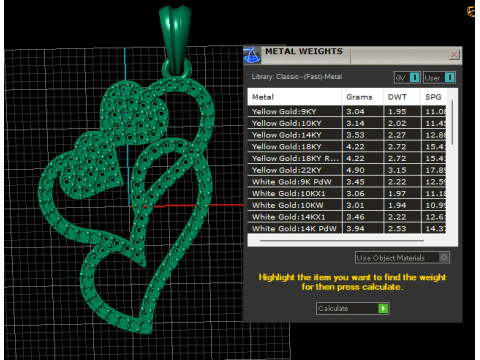Click the Metal Weights scale icon
Viewport: 480px width, 360px height.
click(x=252, y=55)
